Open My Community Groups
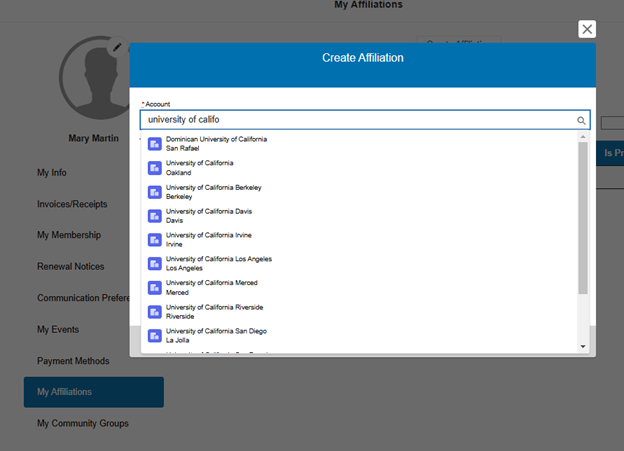 83,424
